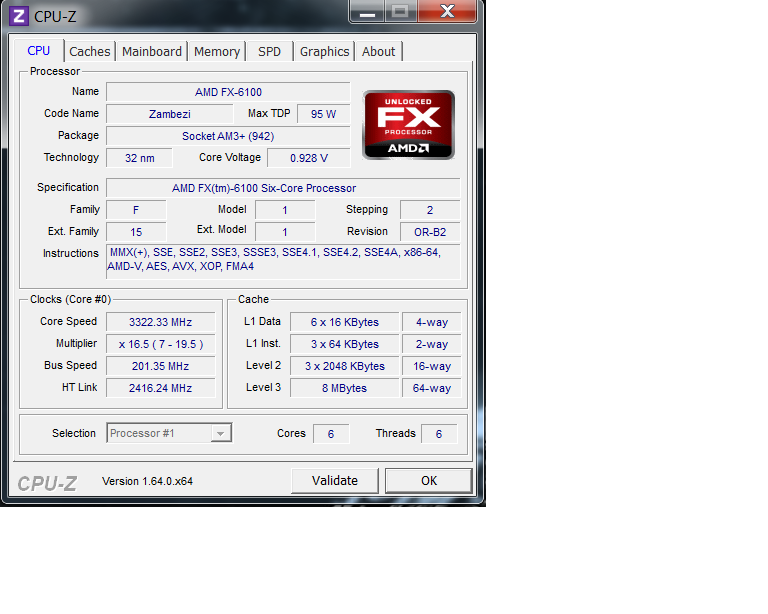Click the Core Voltage value 0.928 V
The image size is (768, 614).
(309, 158)
